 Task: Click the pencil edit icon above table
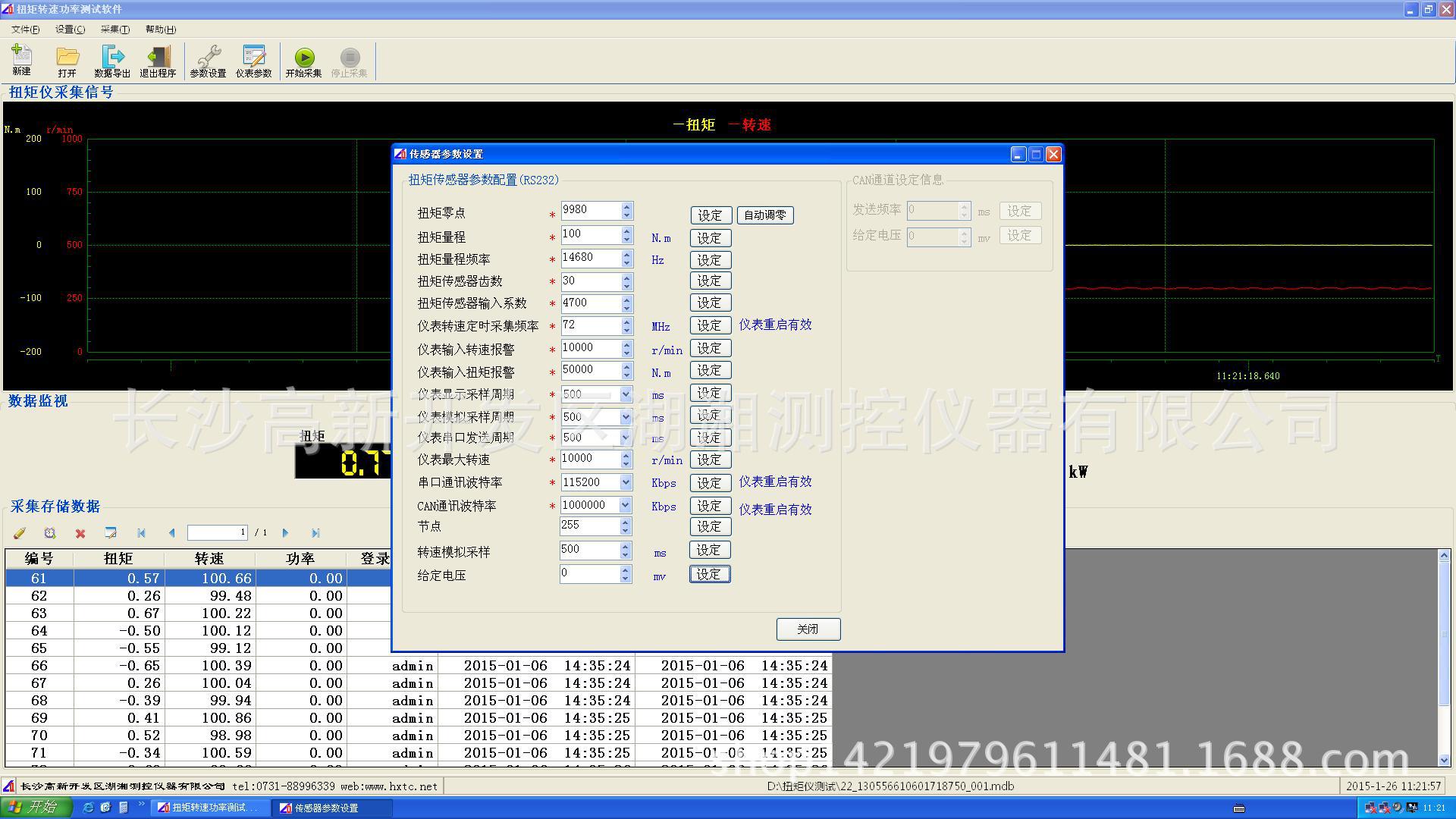tap(20, 533)
